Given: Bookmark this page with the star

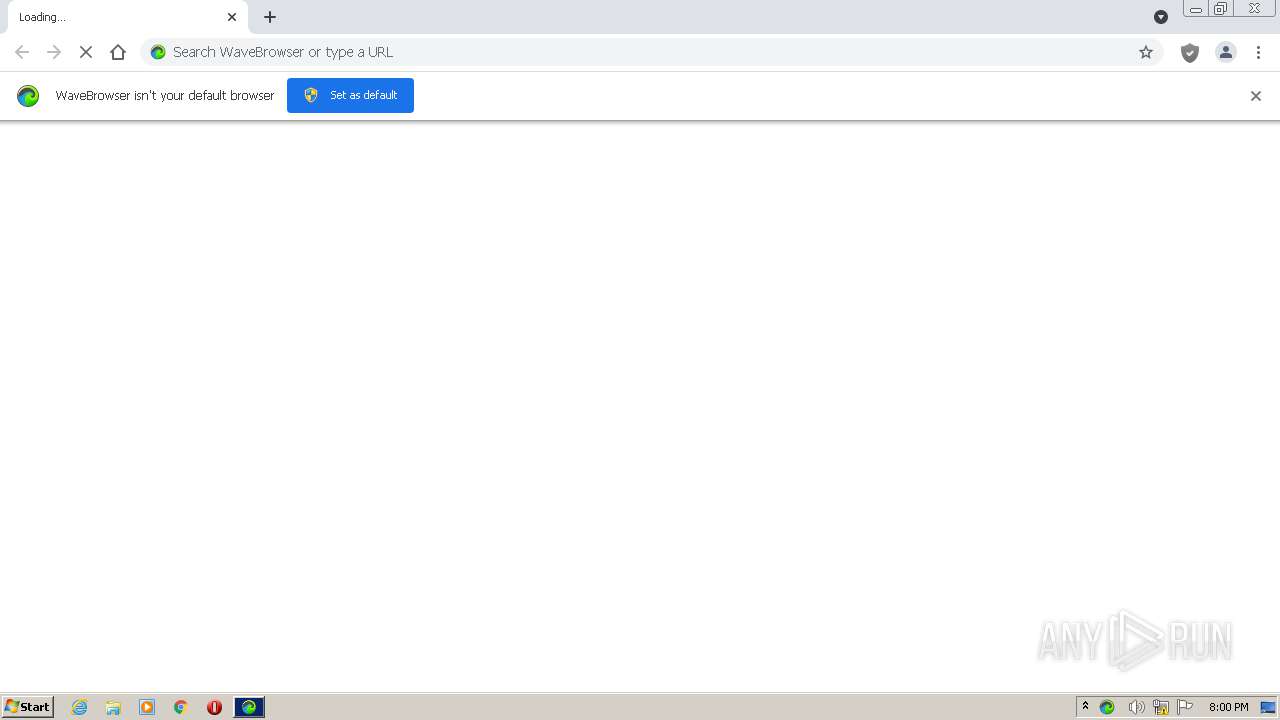Looking at the screenshot, I should 1146,52.
